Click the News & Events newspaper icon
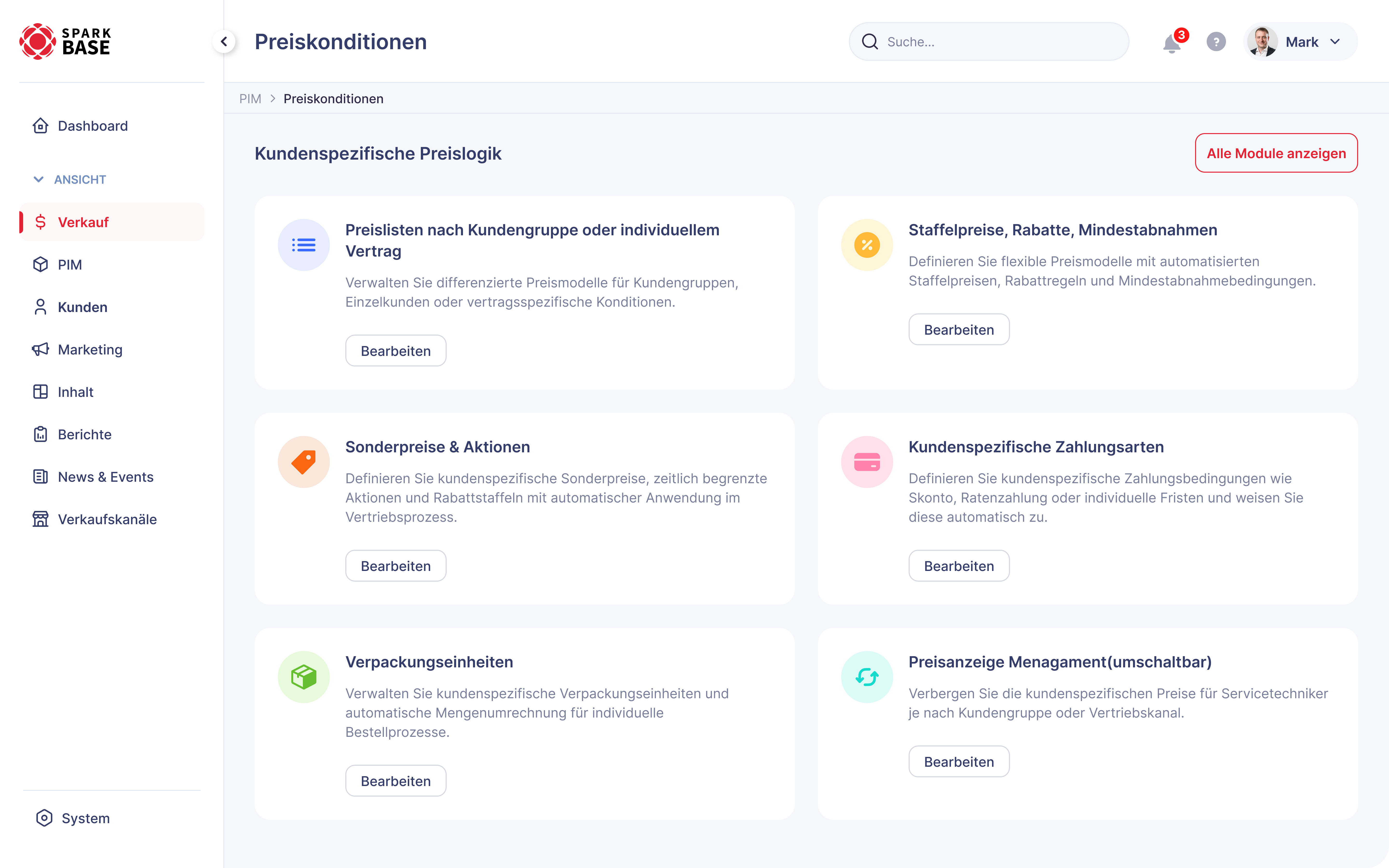 [x=40, y=476]
